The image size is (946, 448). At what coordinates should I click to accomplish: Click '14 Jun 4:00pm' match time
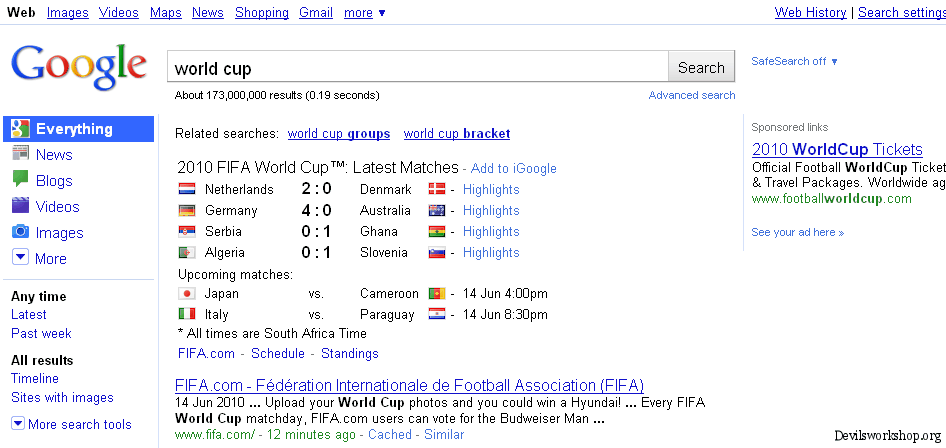coord(506,294)
